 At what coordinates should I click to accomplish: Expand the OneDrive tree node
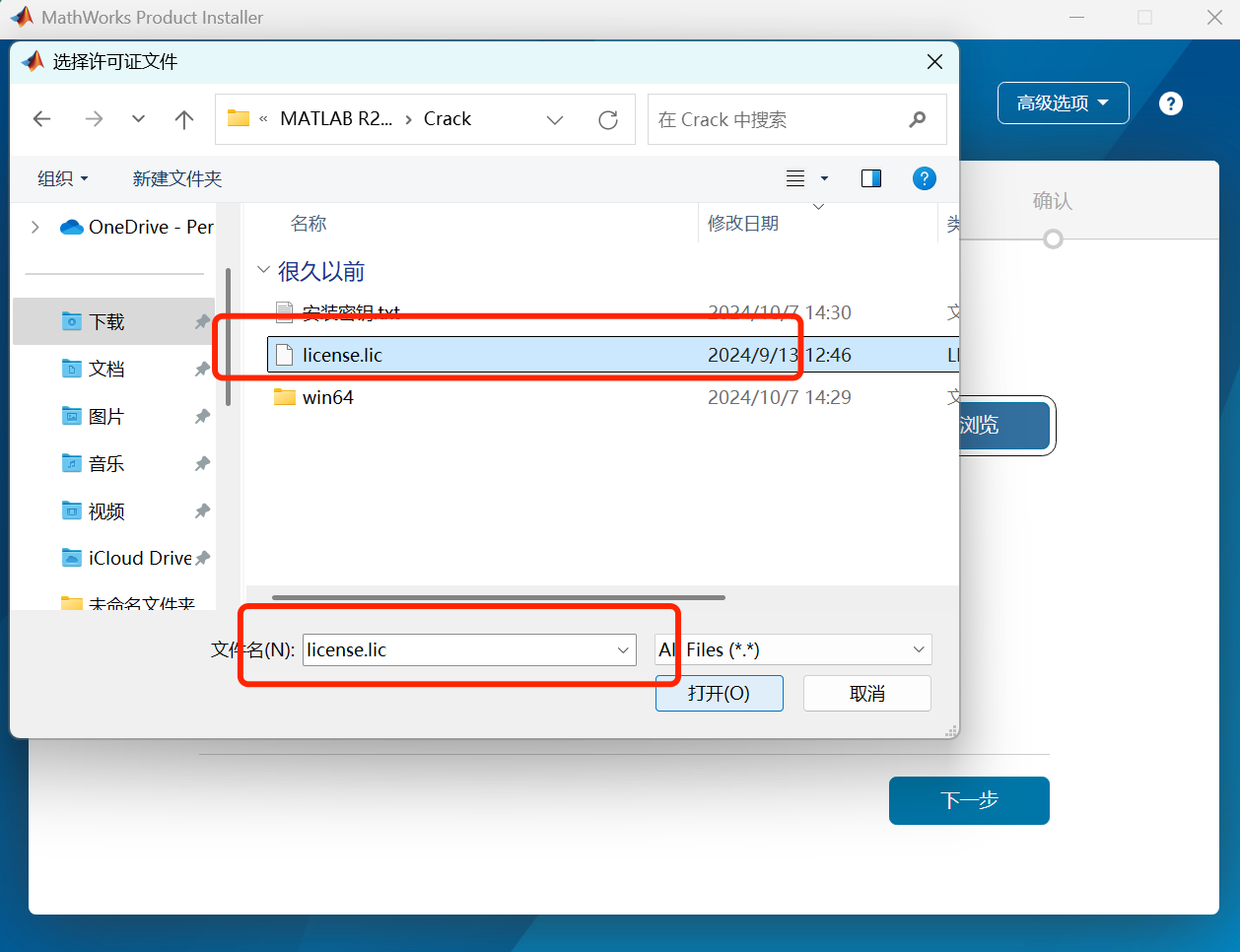pos(35,227)
